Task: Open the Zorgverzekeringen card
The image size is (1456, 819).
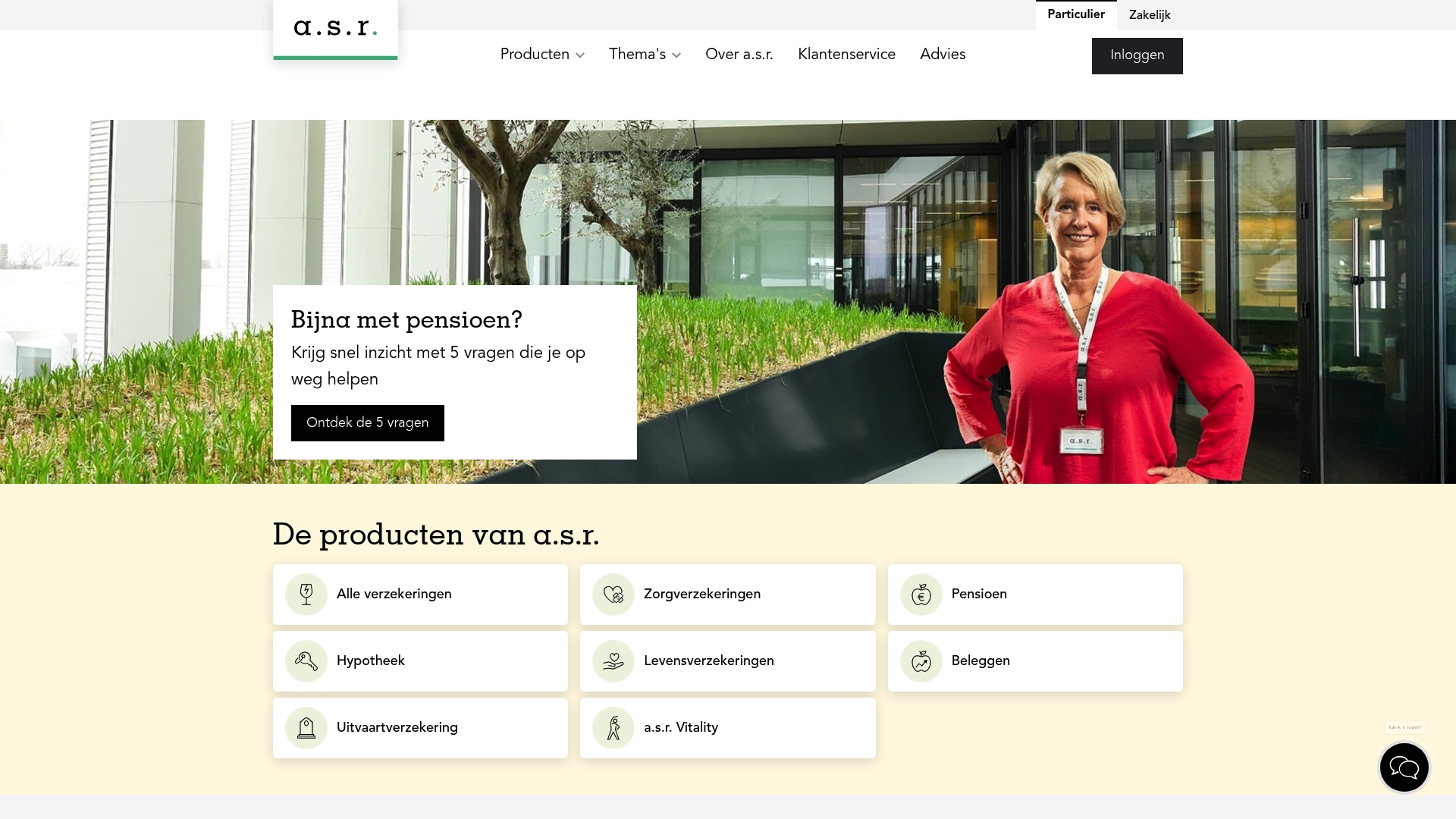Action: (728, 595)
